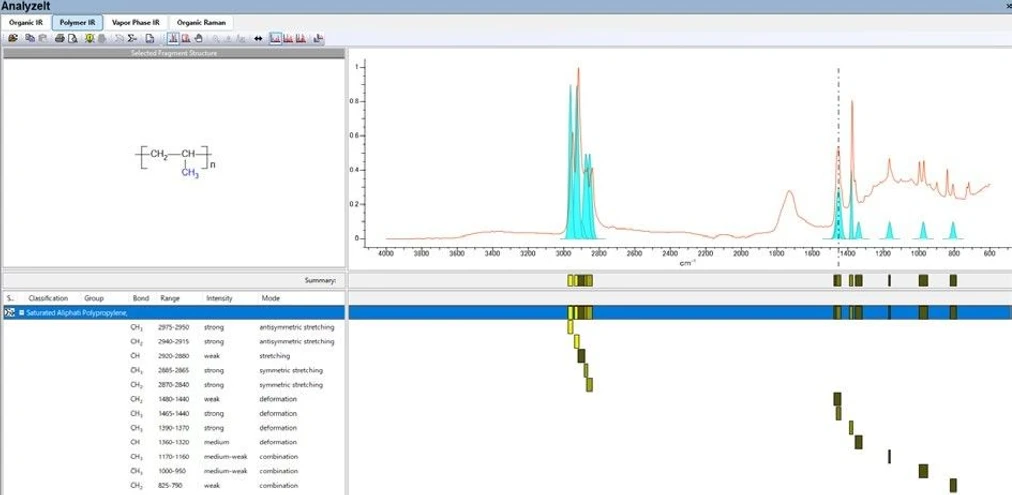Collapse the Saturated Aliphatic Polypropylene row
This screenshot has height=495, width=1012.
[9, 312]
